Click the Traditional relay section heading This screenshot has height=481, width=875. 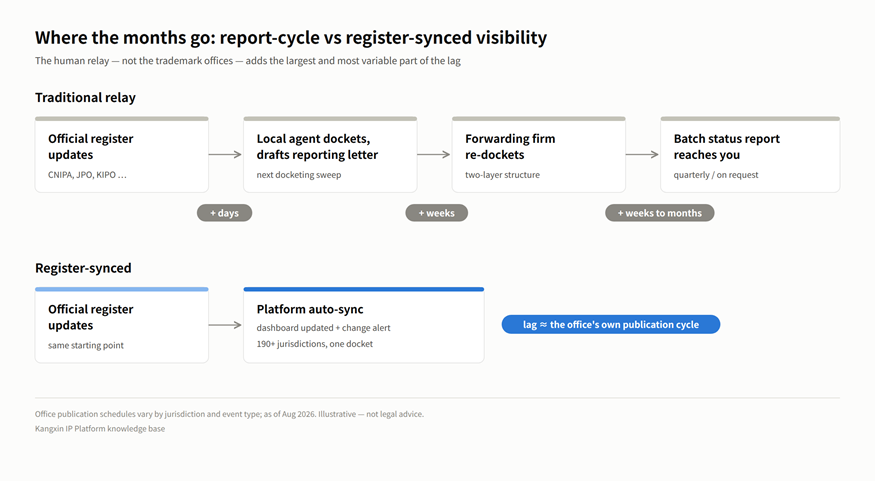(85, 98)
